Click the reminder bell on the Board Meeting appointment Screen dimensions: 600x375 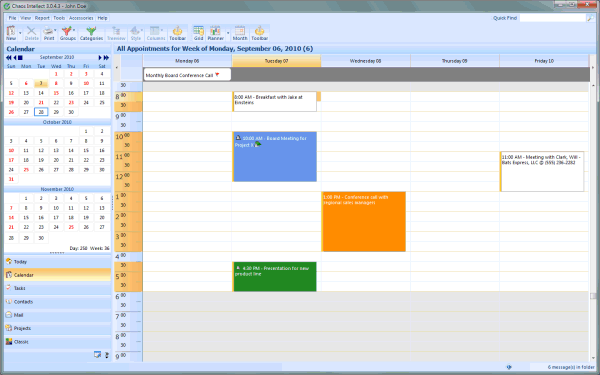pos(238,138)
